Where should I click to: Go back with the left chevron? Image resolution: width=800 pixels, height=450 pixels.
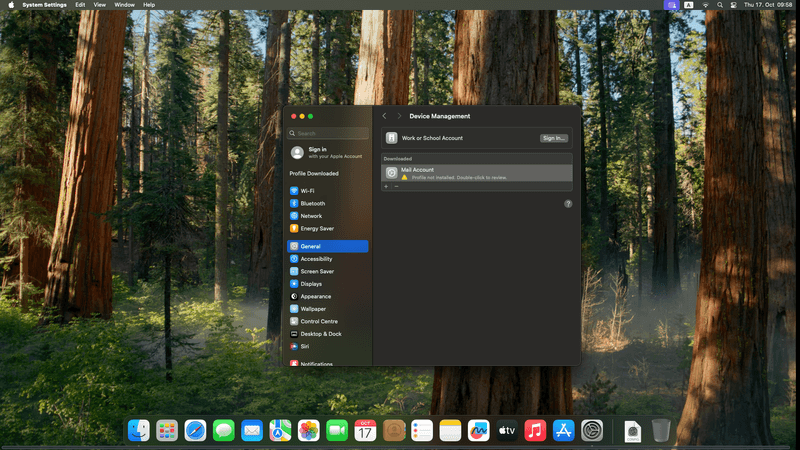[384, 116]
